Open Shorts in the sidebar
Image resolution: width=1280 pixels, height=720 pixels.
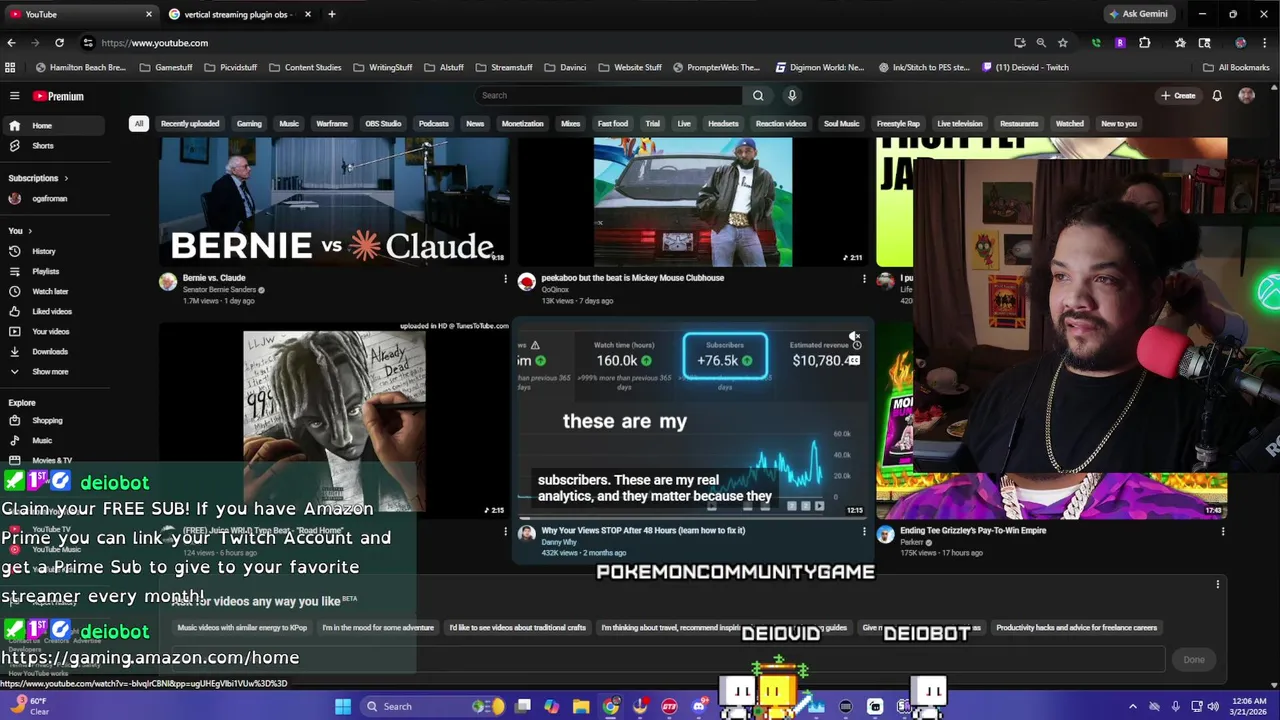click(52, 146)
